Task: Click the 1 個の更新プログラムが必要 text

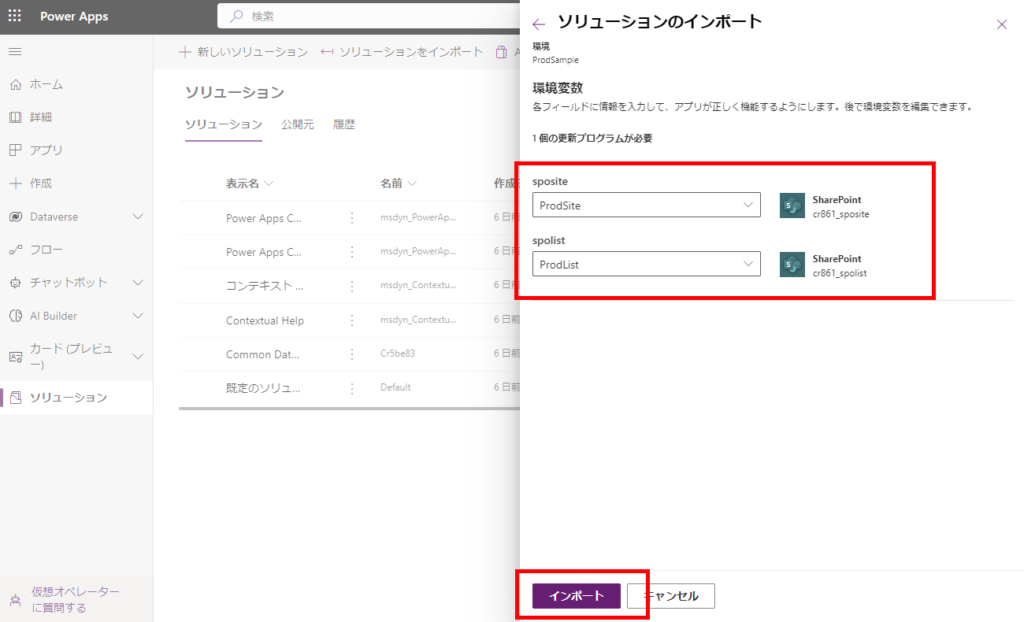Action: 592,139
